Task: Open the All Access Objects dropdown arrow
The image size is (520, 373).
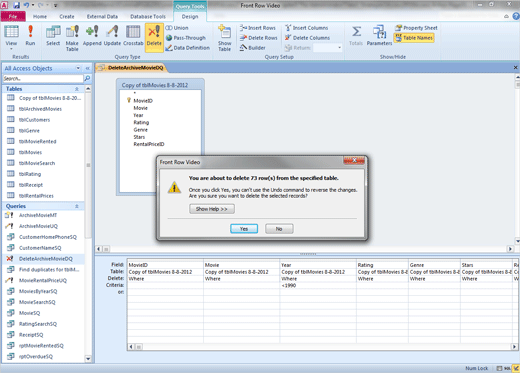Action: 78,68
